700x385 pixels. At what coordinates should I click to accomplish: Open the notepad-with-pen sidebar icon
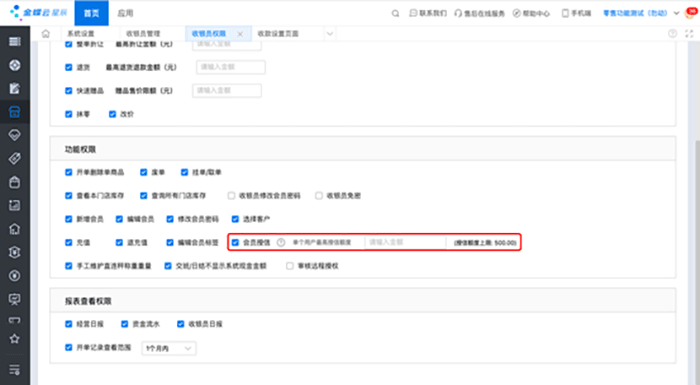14,88
